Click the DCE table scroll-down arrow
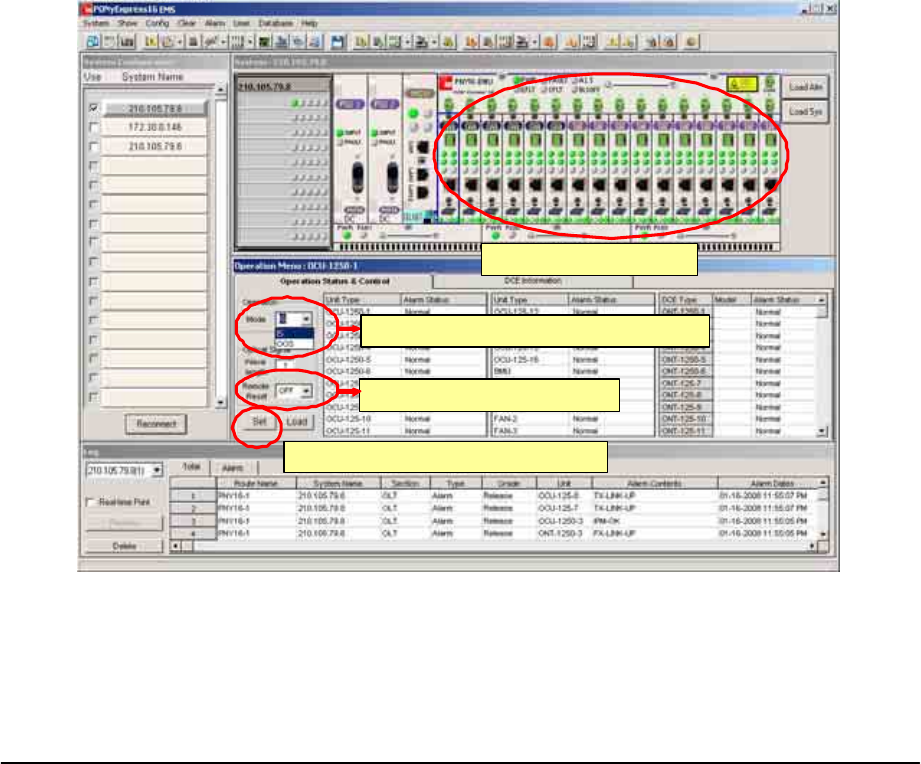The image size is (921, 764). point(822,432)
